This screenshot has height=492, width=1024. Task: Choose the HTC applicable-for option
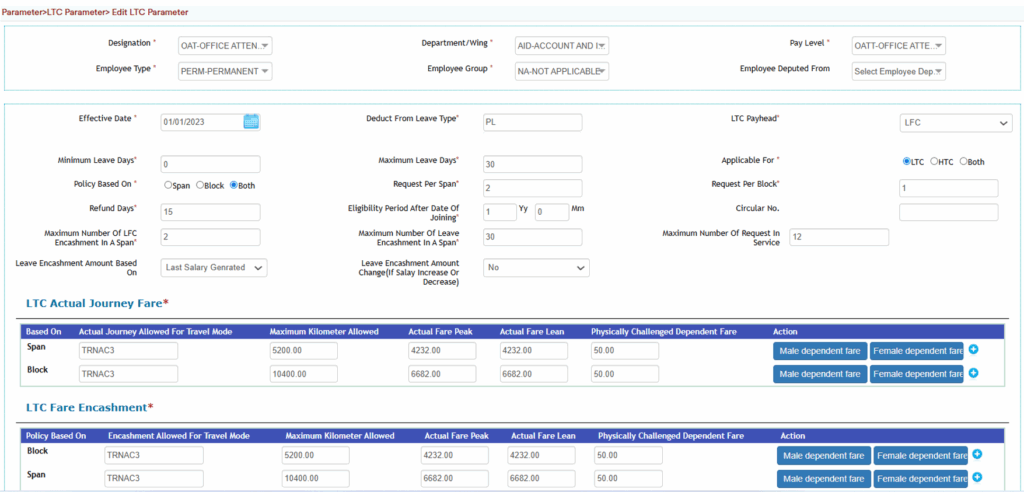934,161
